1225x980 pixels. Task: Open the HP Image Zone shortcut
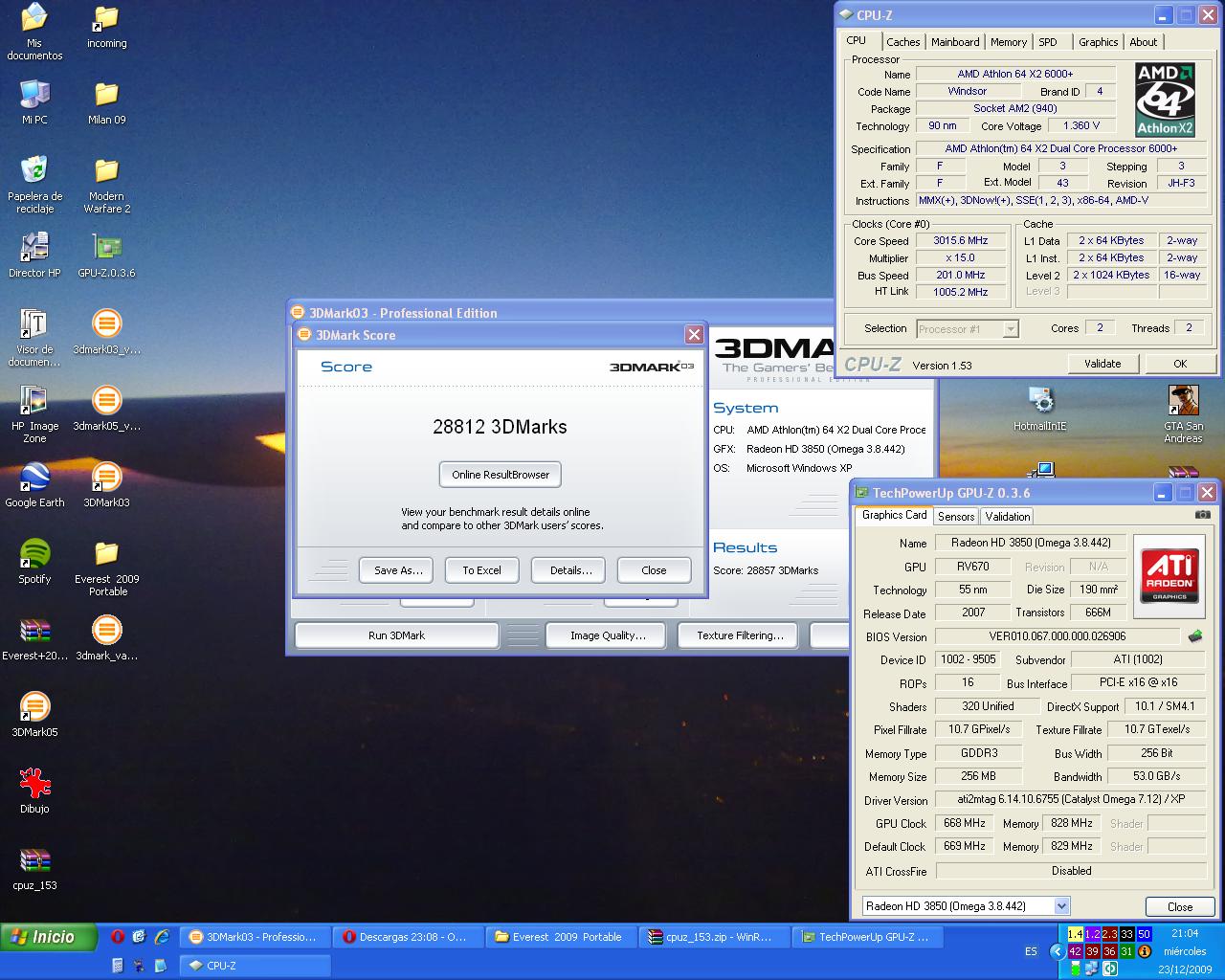34,414
